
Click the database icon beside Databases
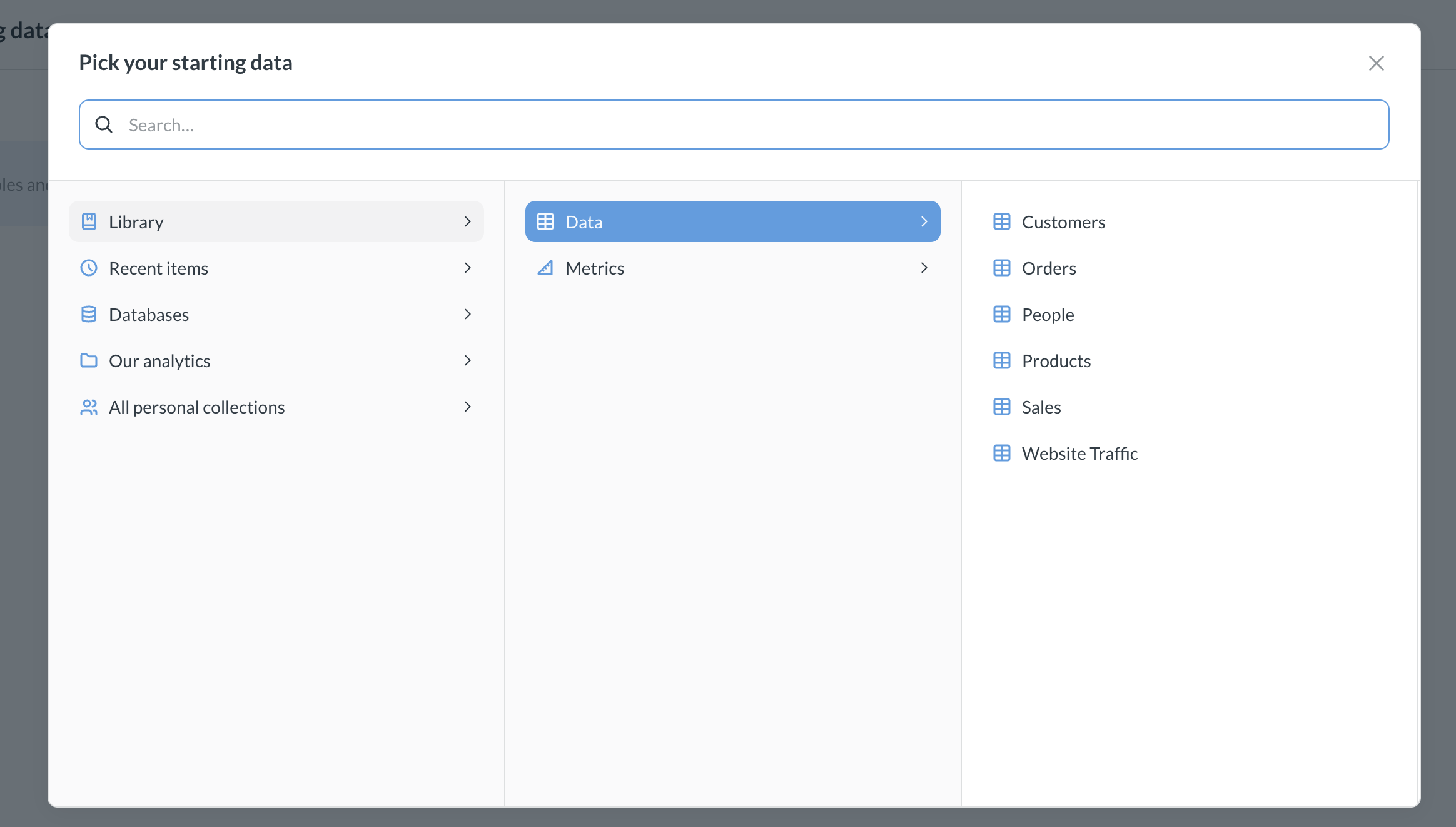(89, 314)
